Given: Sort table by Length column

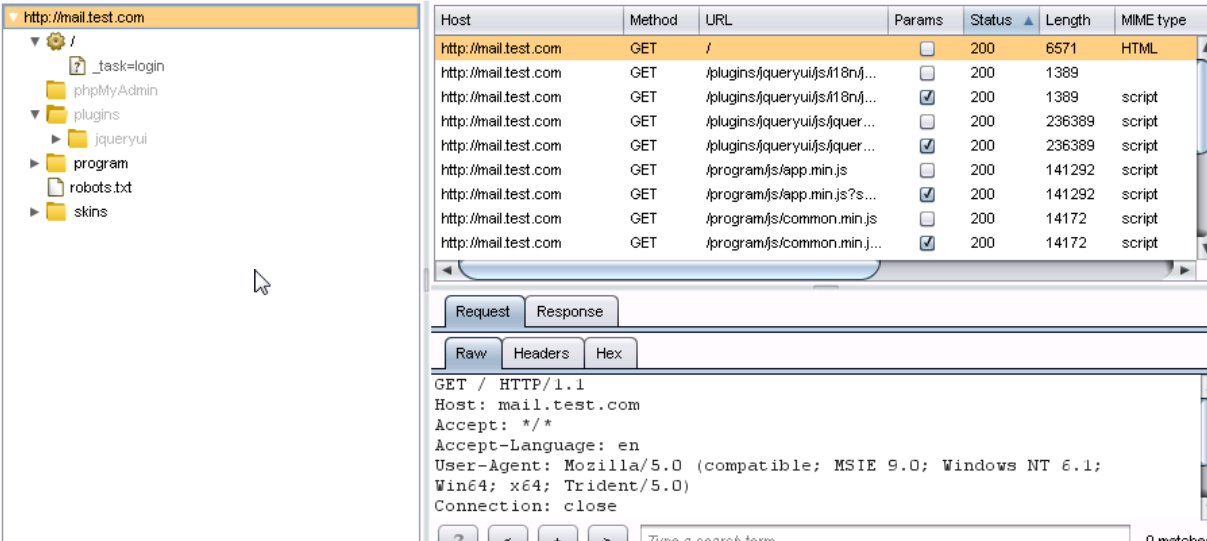Looking at the screenshot, I should pos(1076,20).
